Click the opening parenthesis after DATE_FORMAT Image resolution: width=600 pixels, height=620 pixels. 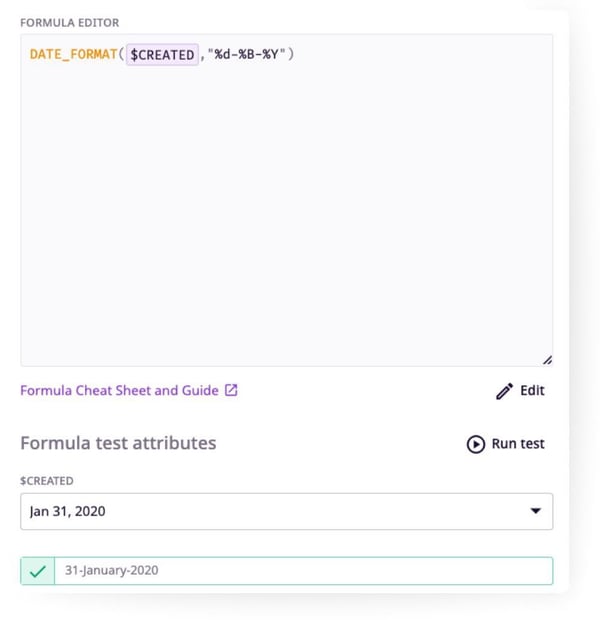tap(122, 55)
